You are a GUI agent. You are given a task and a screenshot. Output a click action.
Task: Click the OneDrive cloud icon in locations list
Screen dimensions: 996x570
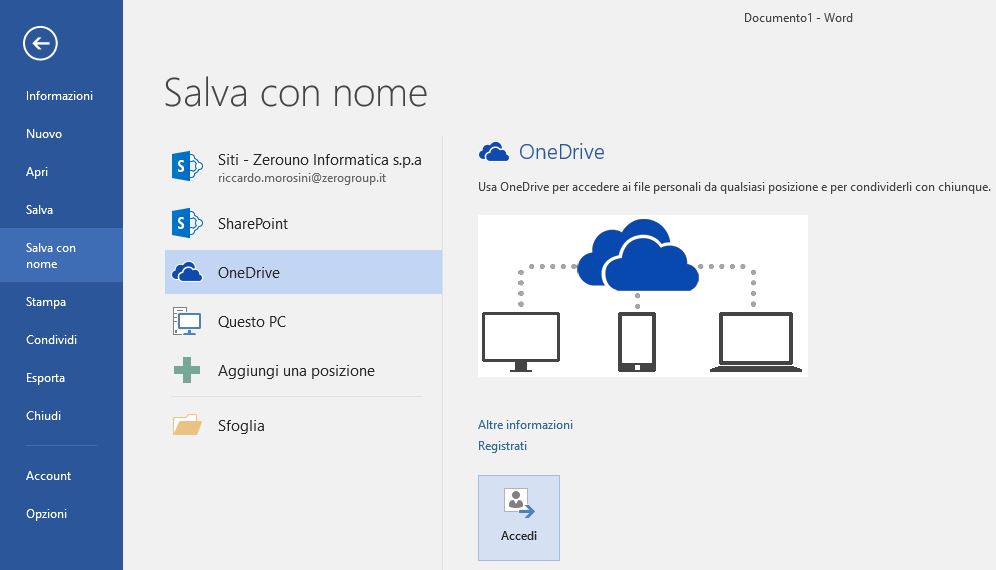(187, 272)
